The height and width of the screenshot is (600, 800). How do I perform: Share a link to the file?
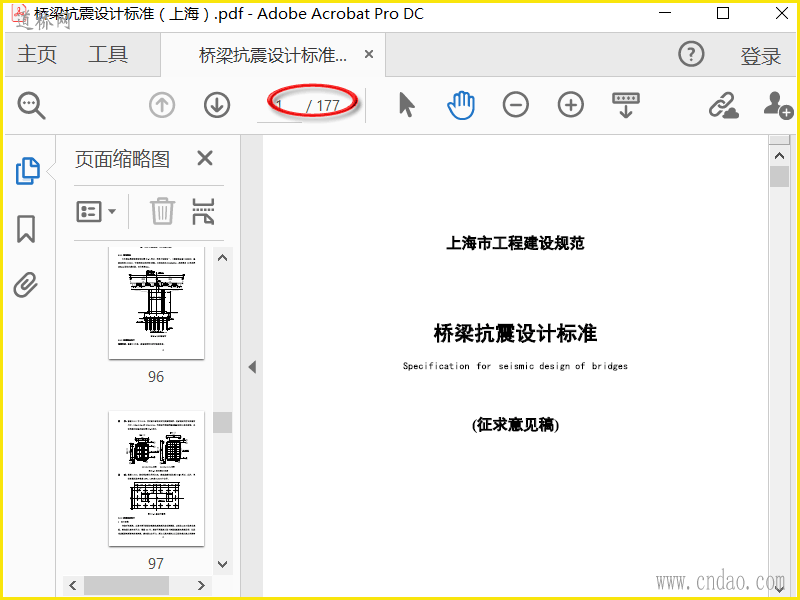point(723,106)
